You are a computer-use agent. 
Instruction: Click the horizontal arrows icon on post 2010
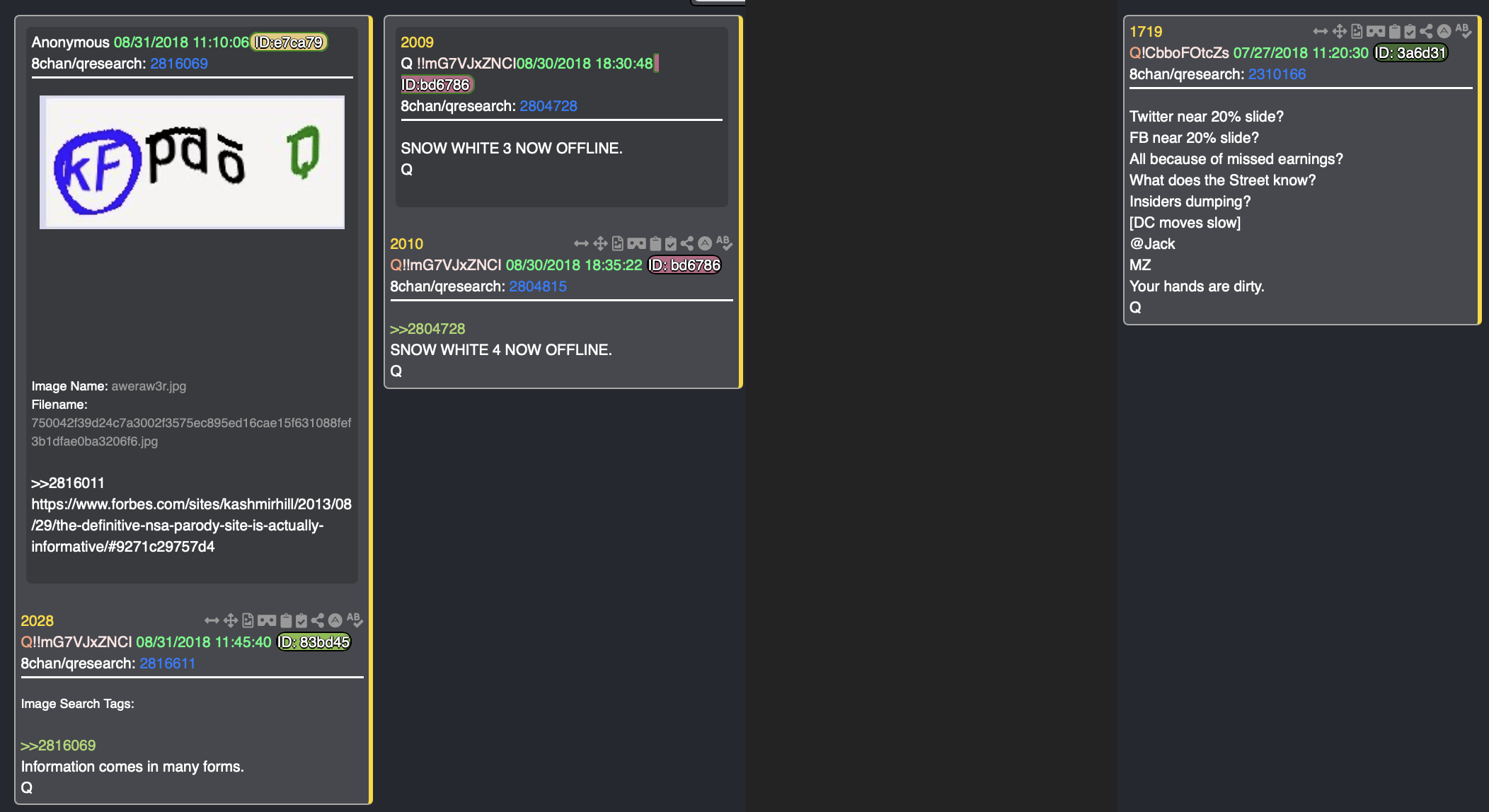(x=581, y=244)
